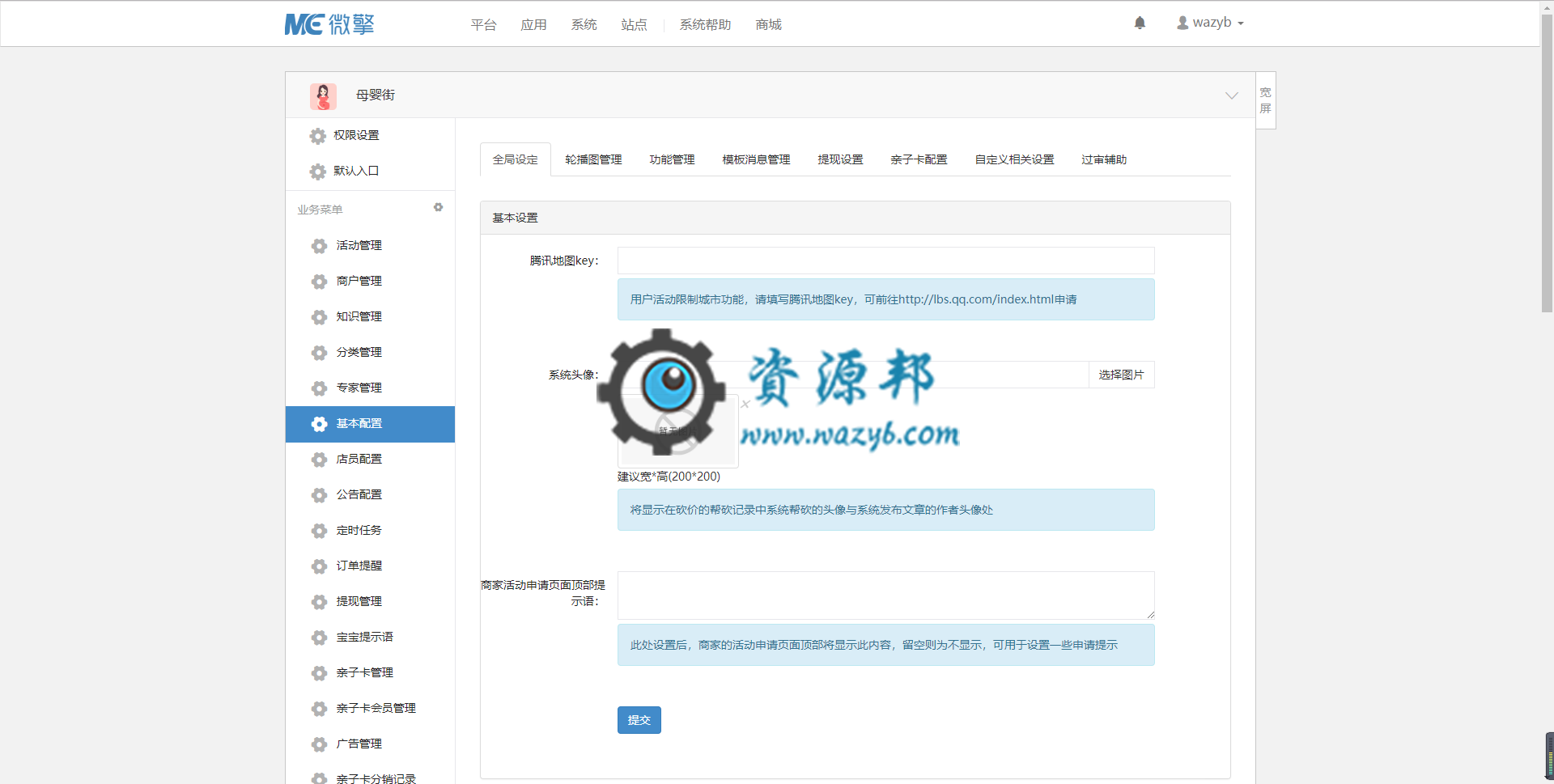Click the 广告管理 gear icon

(x=320, y=744)
